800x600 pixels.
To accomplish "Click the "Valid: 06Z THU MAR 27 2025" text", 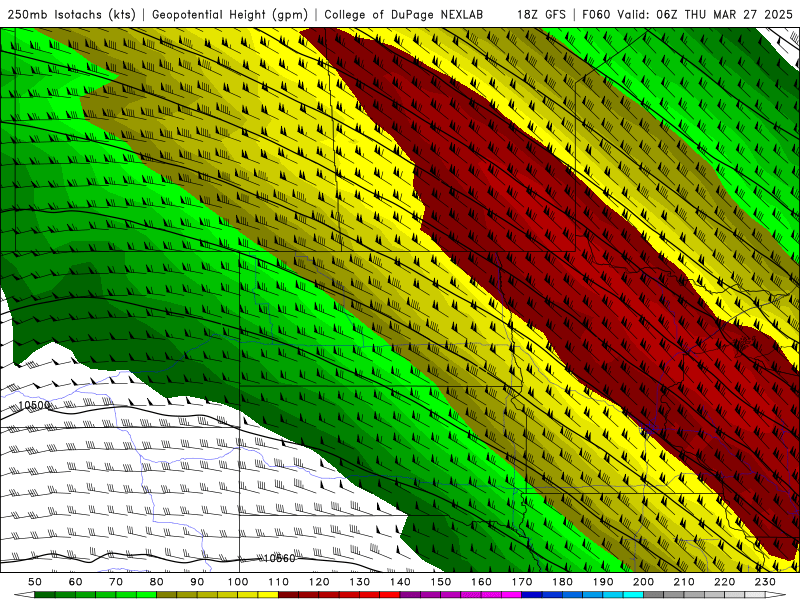I will (x=705, y=14).
